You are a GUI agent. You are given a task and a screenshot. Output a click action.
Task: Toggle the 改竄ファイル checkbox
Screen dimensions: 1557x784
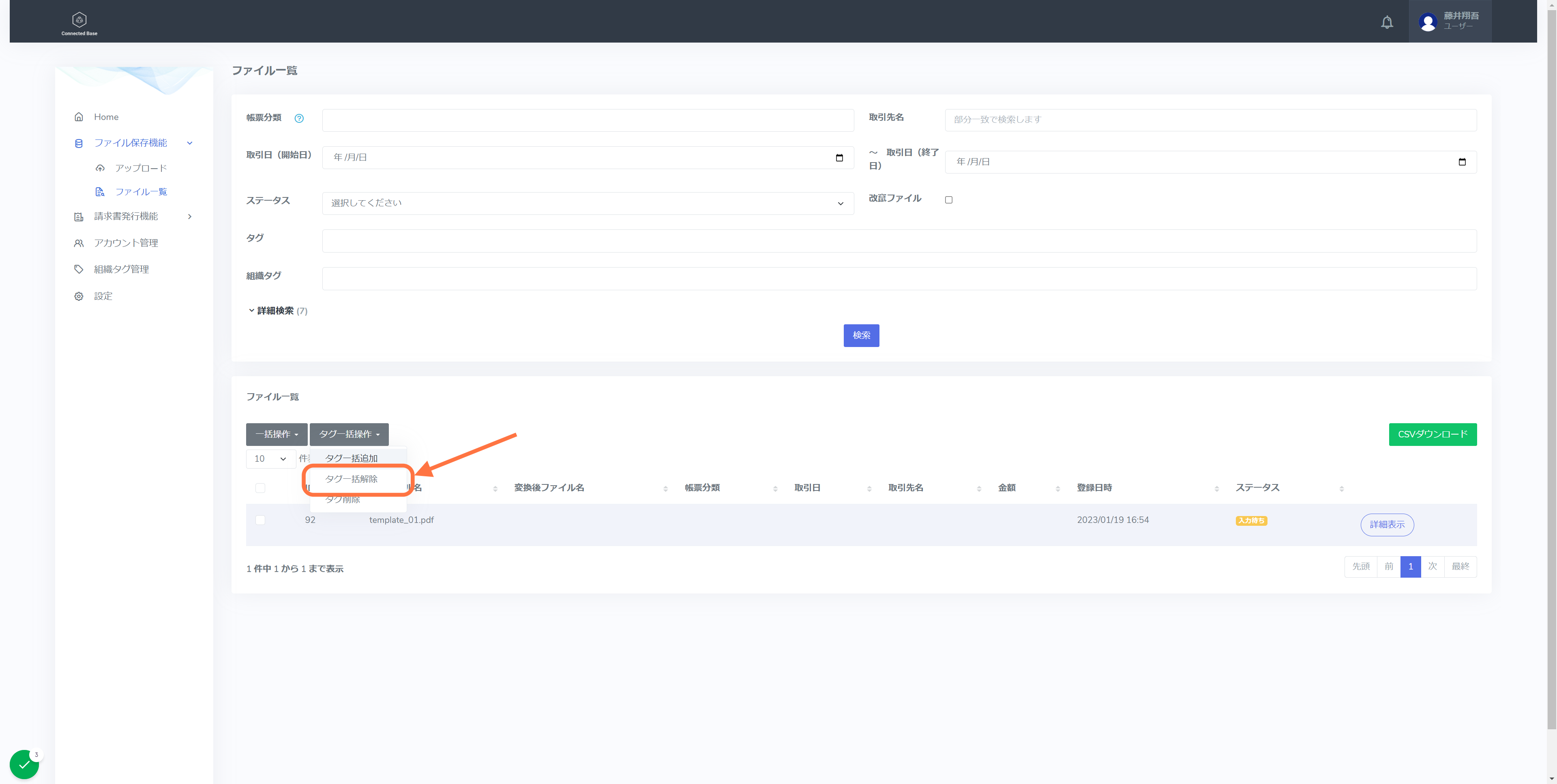click(948, 199)
